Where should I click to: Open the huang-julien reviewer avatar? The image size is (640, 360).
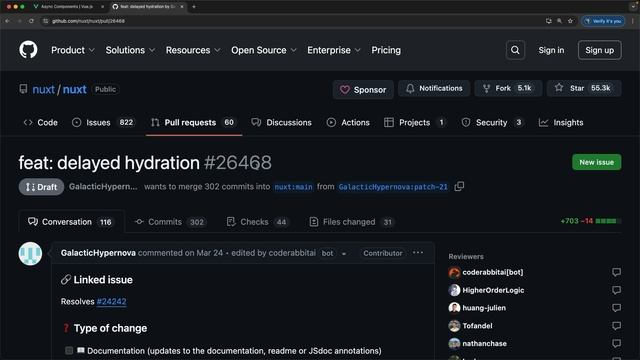[454, 308]
